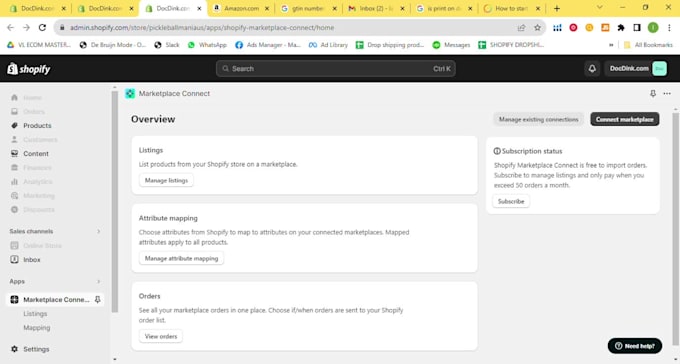Click the Marketplace Connect app icon in the title bar
Image resolution: width=680 pixels, height=364 pixels.
pos(130,93)
